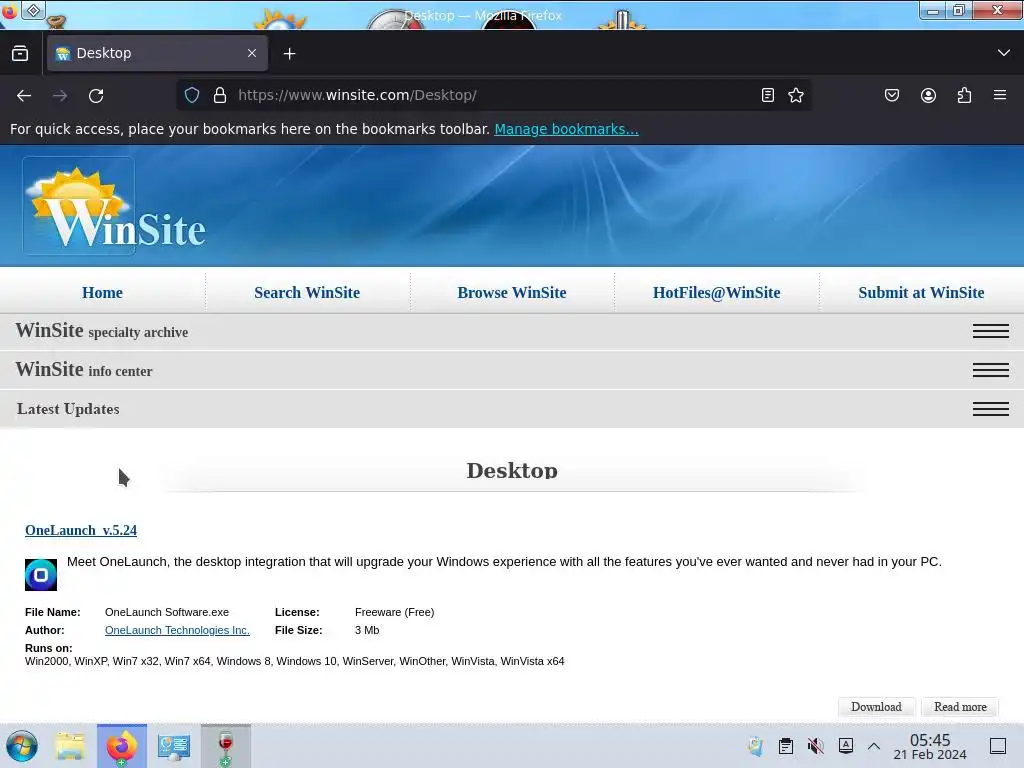Screen dimensions: 1024x768
Task: Open blue-yellow tray icon left of clipboard
Action: point(755,746)
